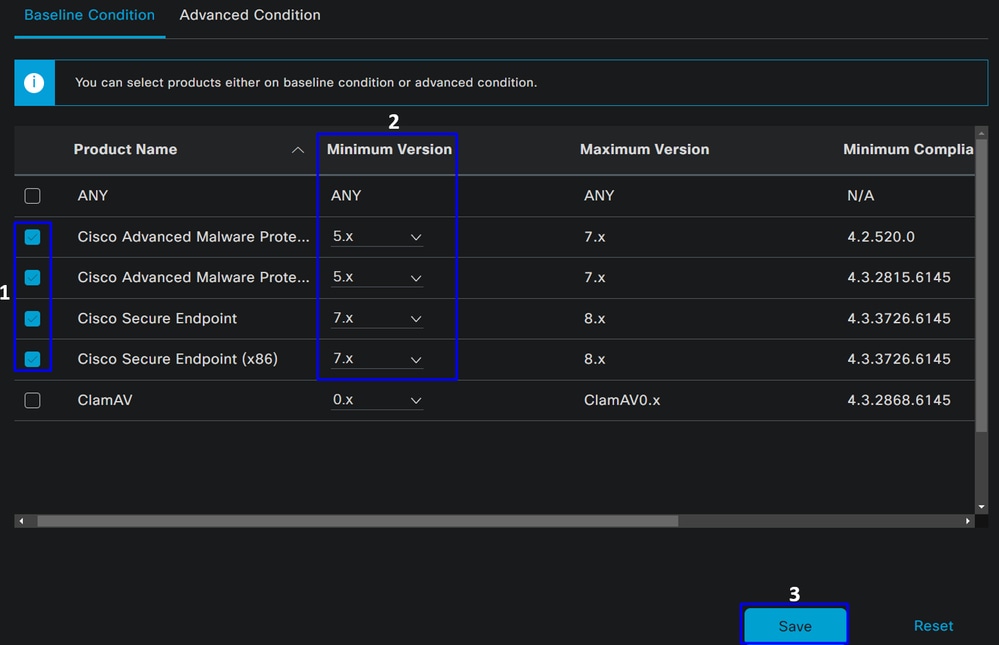Uncheck Cisco Secure Endpoint (x86) checkbox
Image resolution: width=999 pixels, height=645 pixels.
[32, 359]
